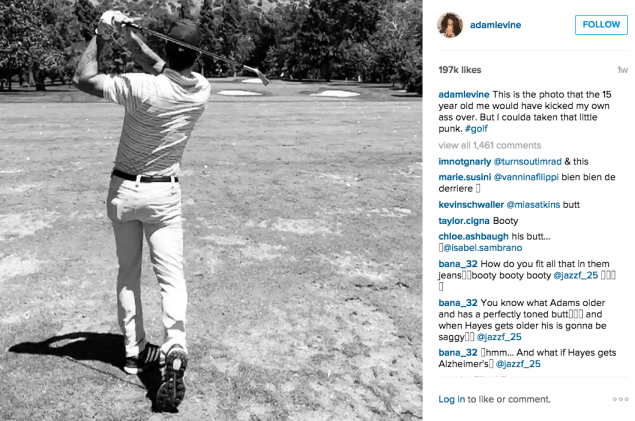Follow the adamlevine account

[x=601, y=25]
